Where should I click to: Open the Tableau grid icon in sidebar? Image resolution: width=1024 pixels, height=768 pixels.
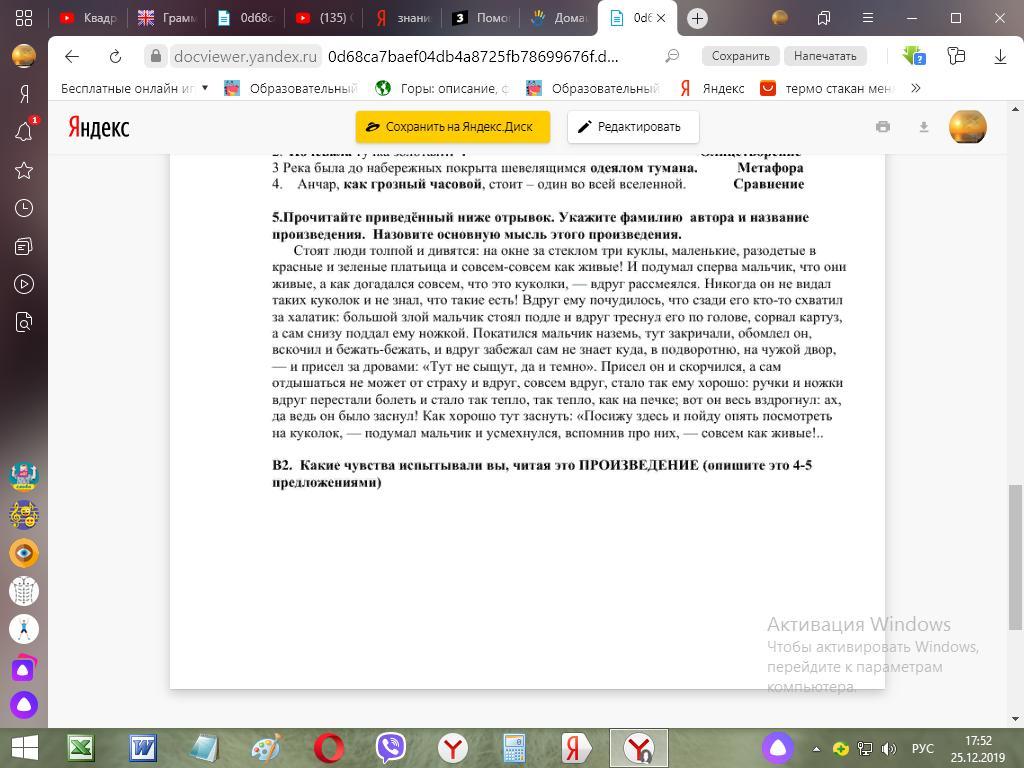click(24, 18)
